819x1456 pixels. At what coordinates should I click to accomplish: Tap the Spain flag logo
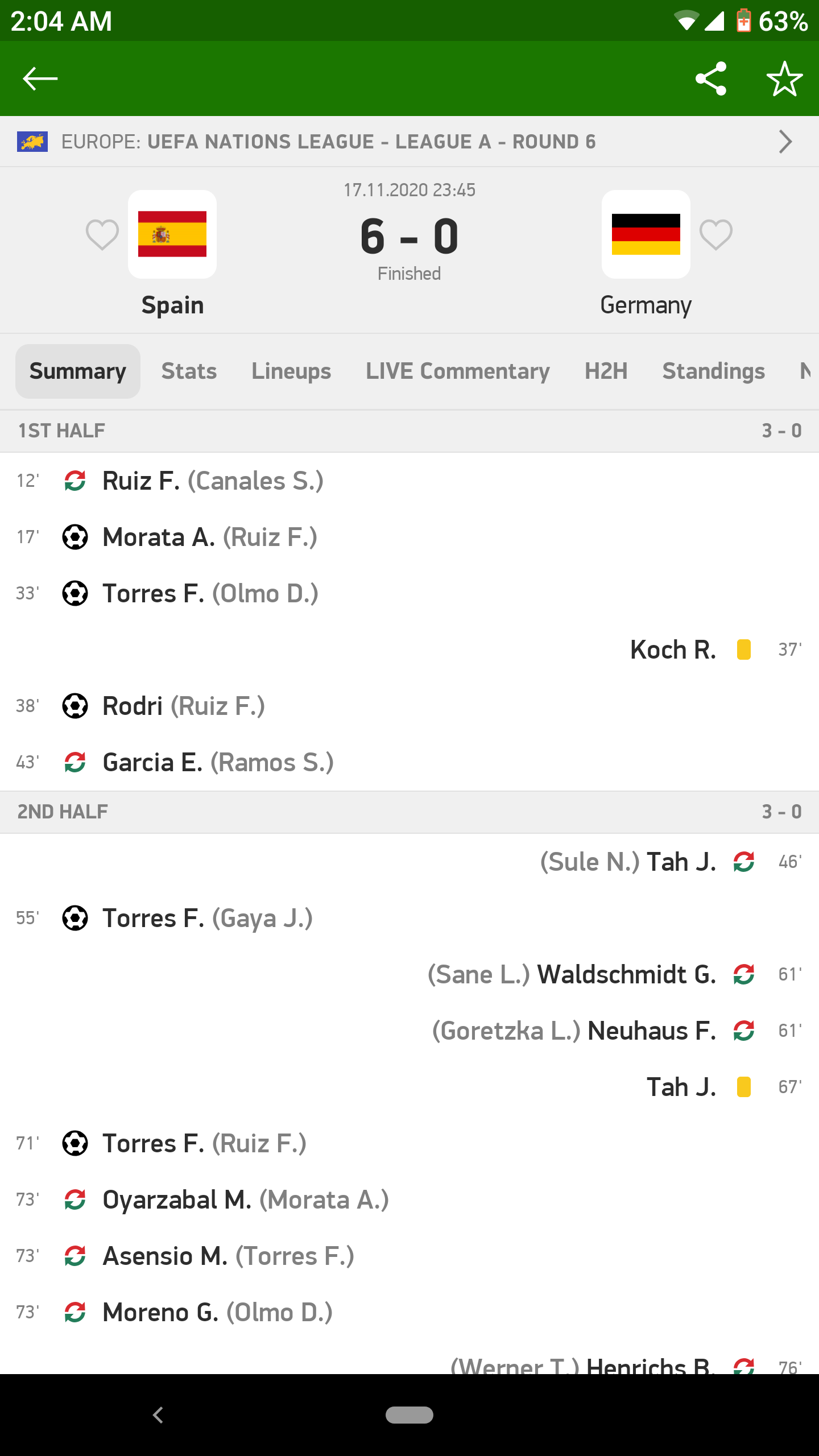[172, 234]
